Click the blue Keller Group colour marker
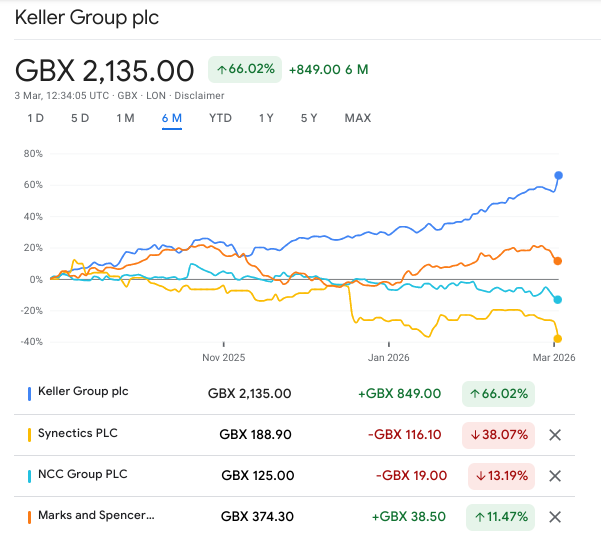 29,394
